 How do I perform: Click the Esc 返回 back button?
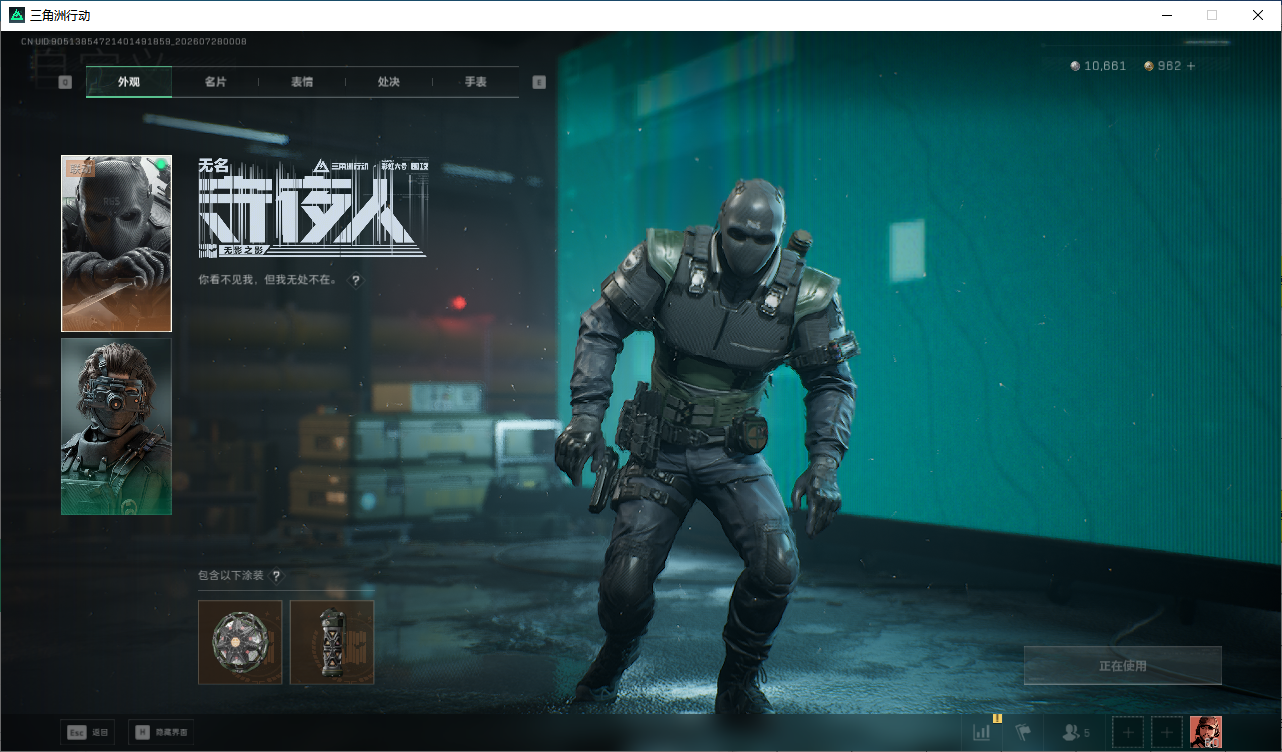pos(87,733)
